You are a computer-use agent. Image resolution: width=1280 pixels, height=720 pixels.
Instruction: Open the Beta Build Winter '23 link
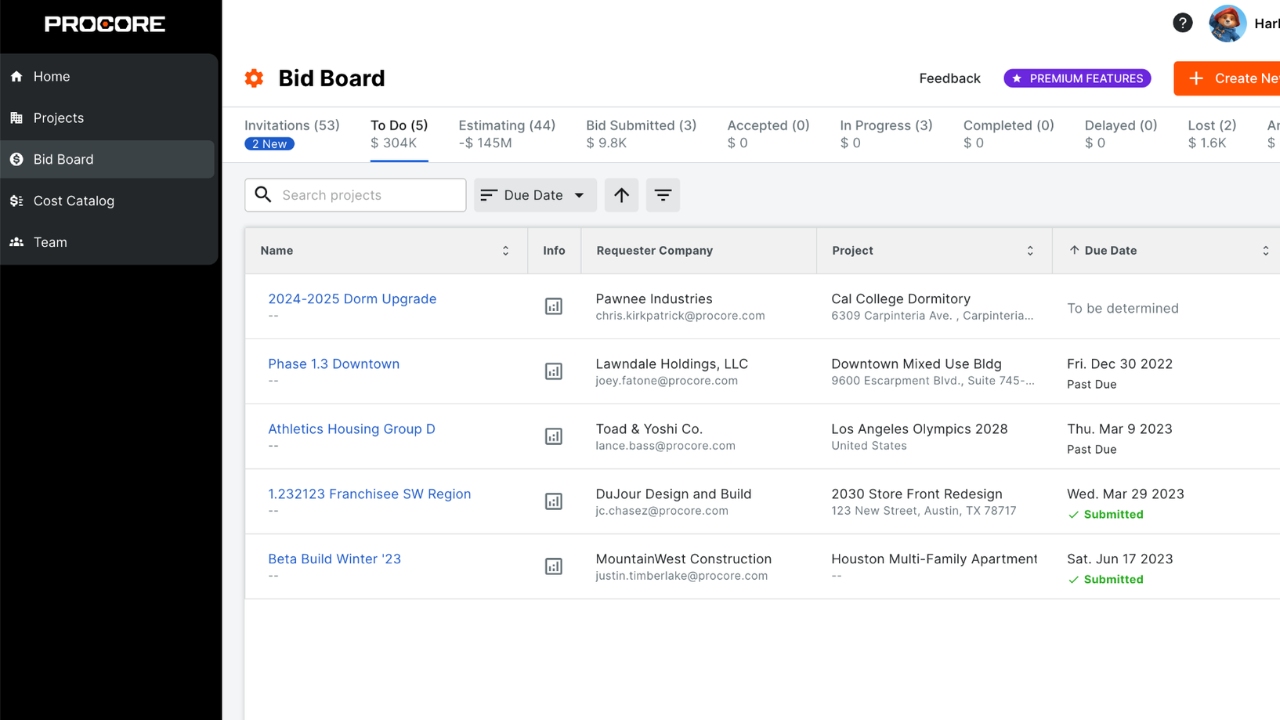(x=334, y=559)
